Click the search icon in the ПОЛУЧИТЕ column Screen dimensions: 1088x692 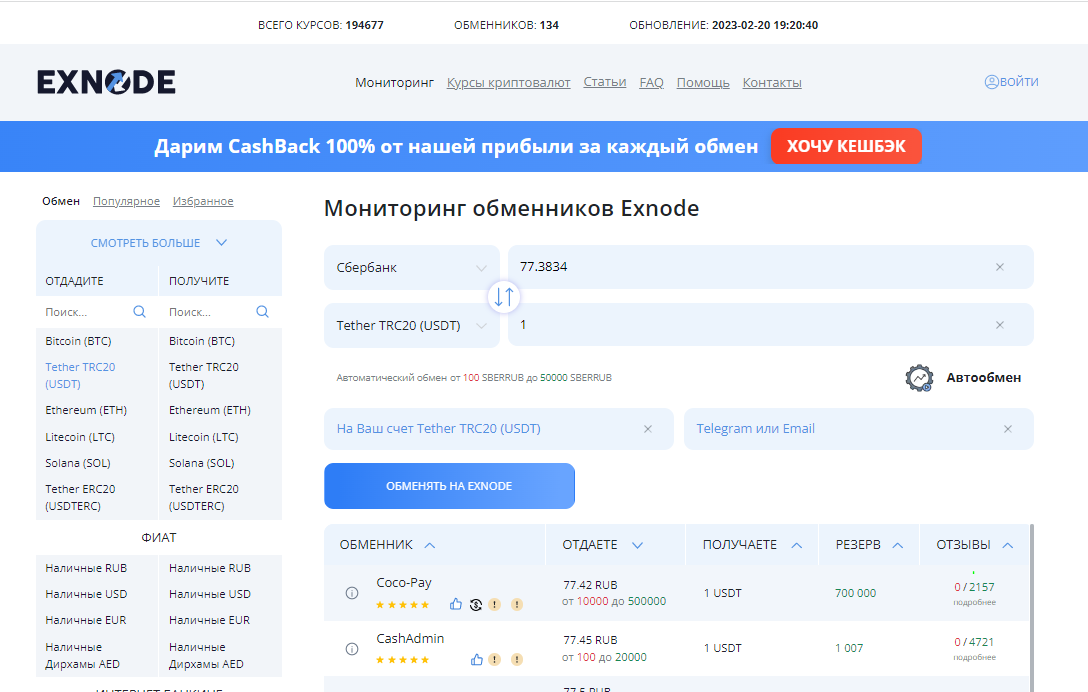[262, 312]
